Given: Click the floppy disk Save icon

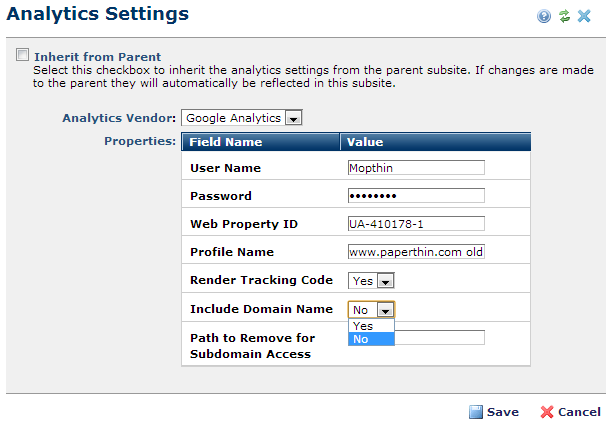Looking at the screenshot, I should (476, 412).
